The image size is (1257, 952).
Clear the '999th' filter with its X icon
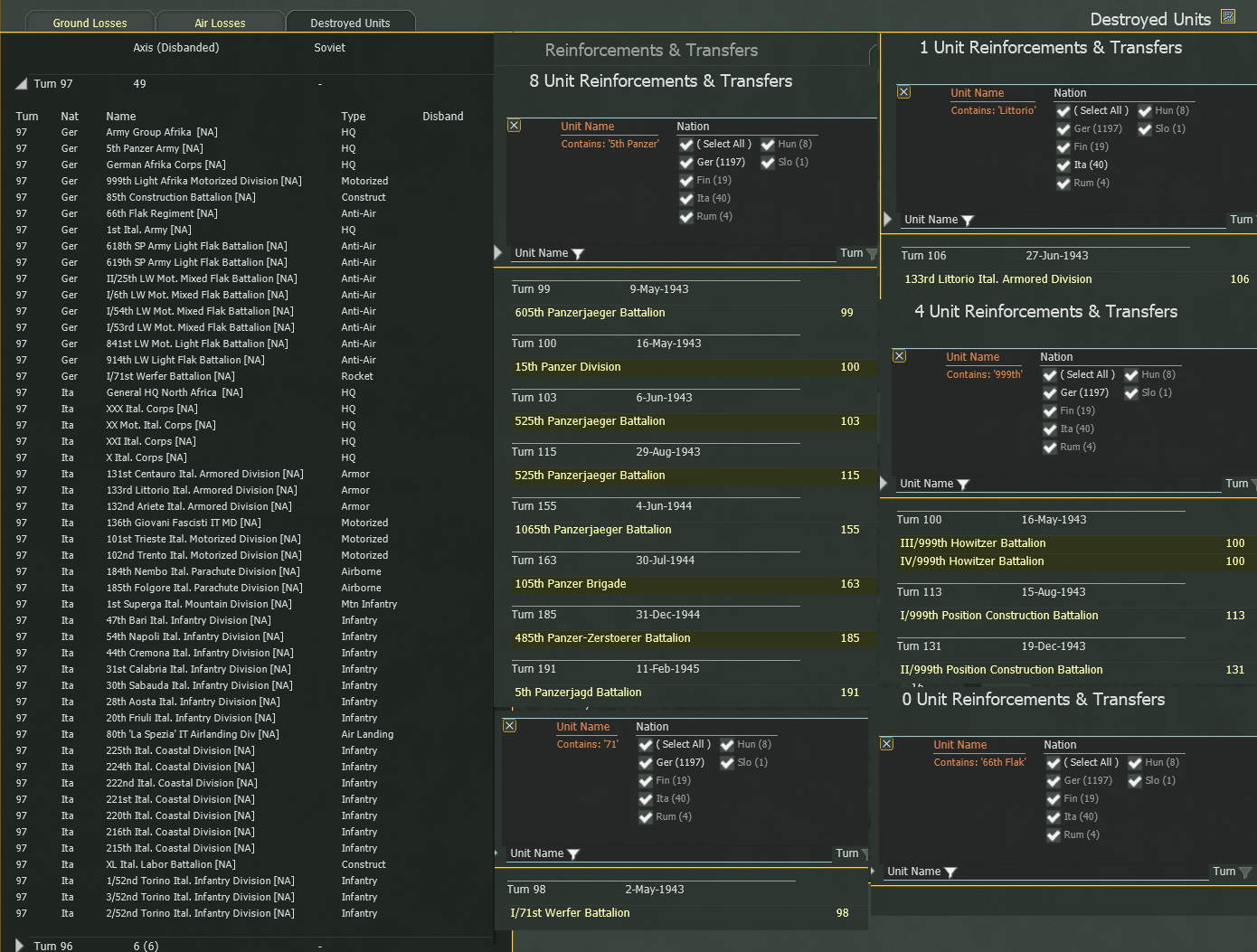900,356
